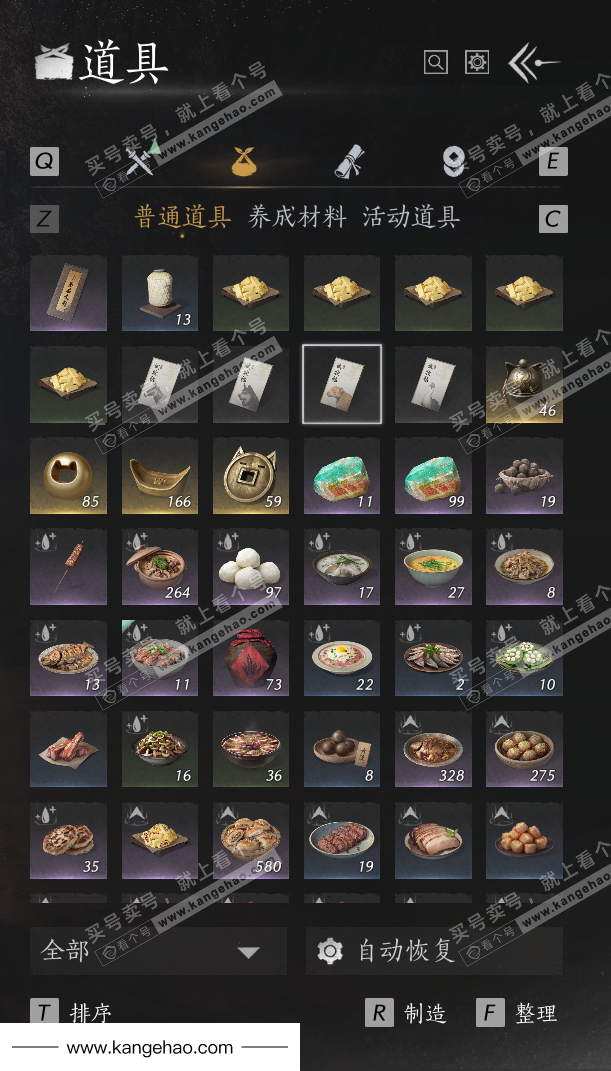Select the scroll category icon
This screenshot has width=611, height=1071.
[349, 162]
